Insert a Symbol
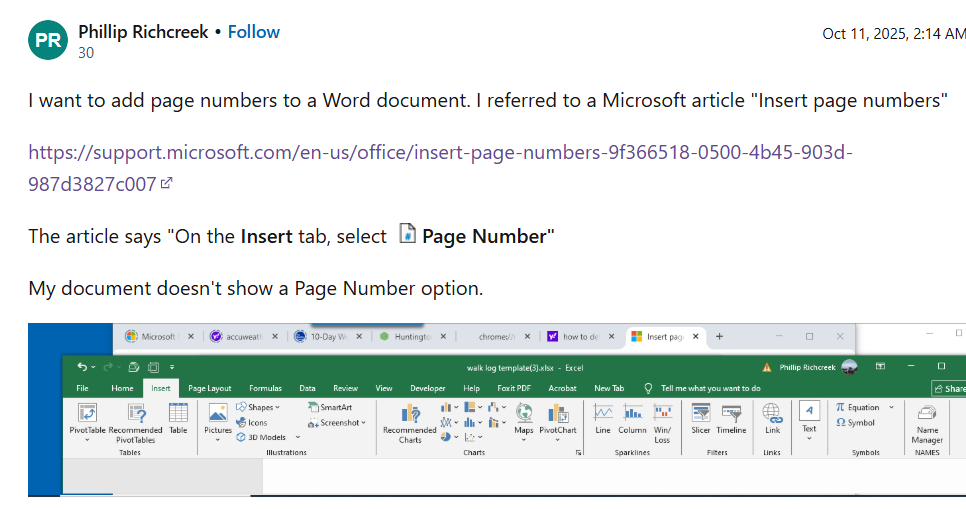966x509 pixels. (x=855, y=423)
